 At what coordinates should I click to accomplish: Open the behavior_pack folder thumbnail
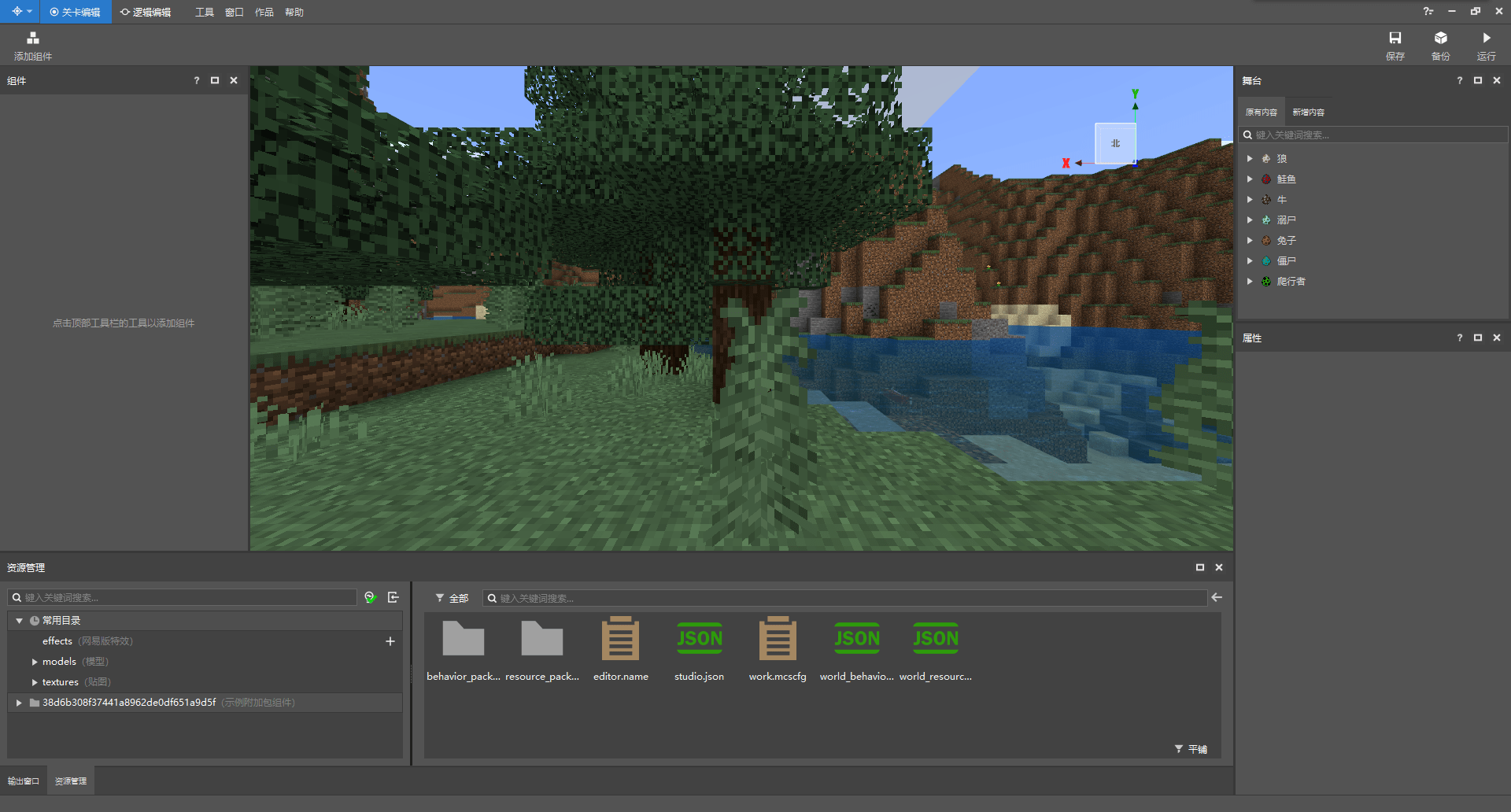click(x=464, y=638)
